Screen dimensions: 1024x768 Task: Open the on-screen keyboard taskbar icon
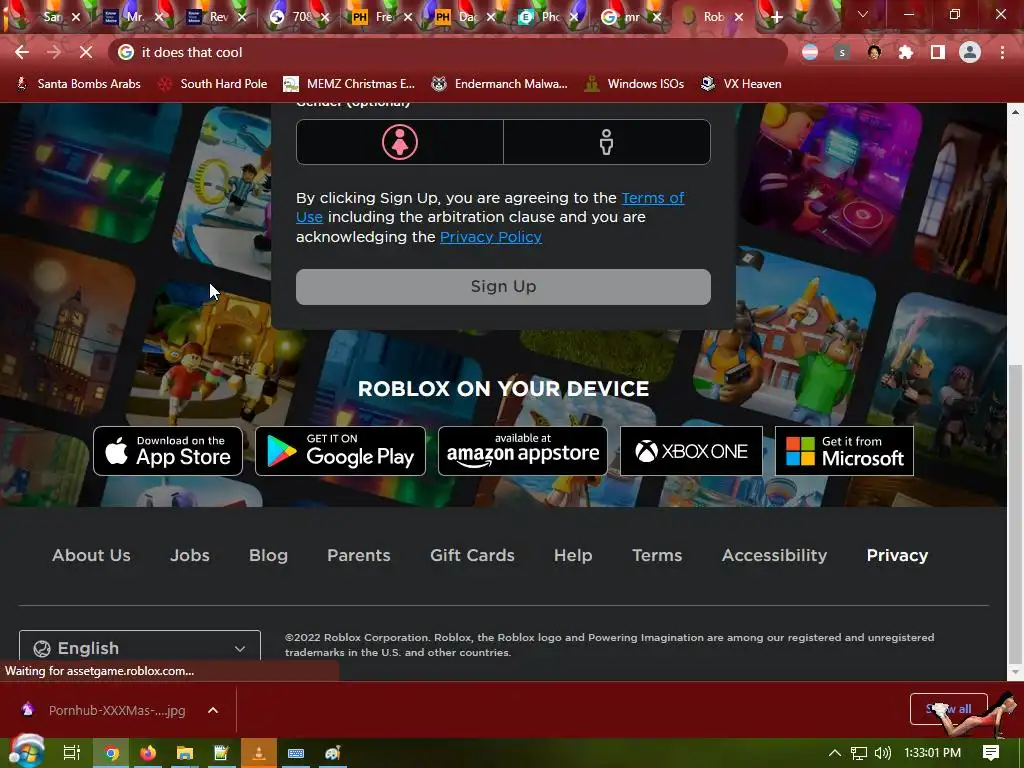coord(296,753)
